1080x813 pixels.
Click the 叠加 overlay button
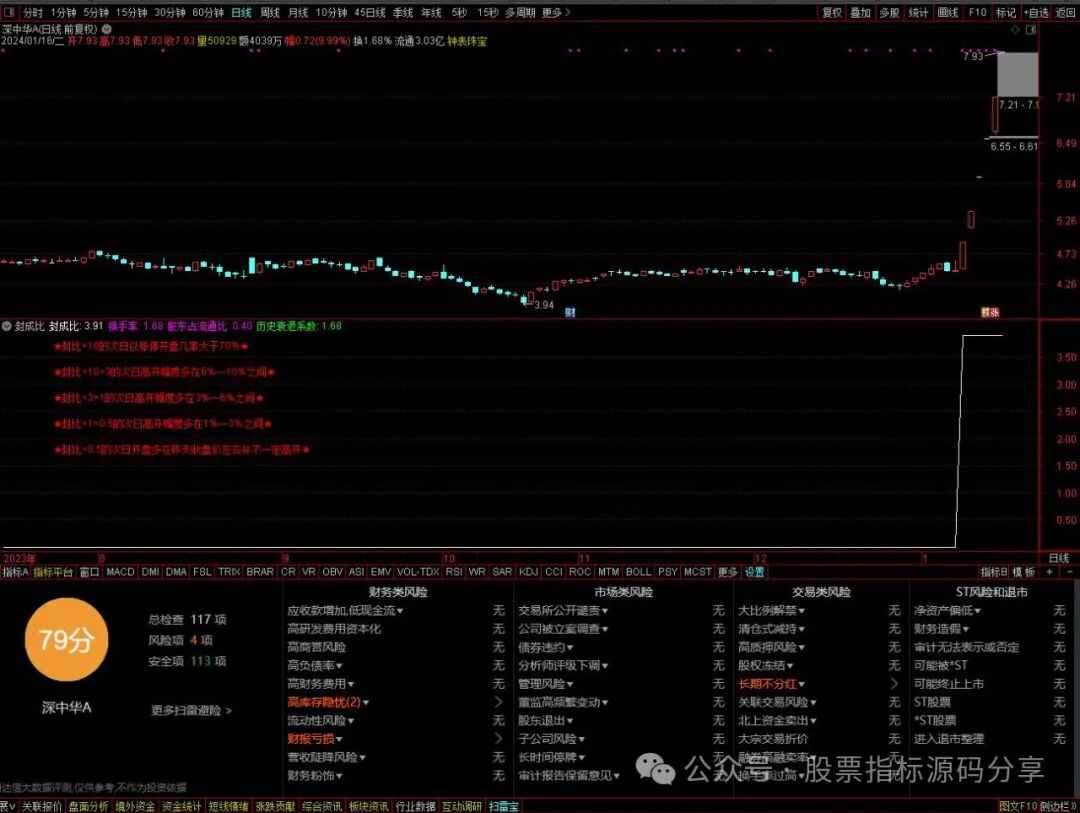[x=860, y=12]
